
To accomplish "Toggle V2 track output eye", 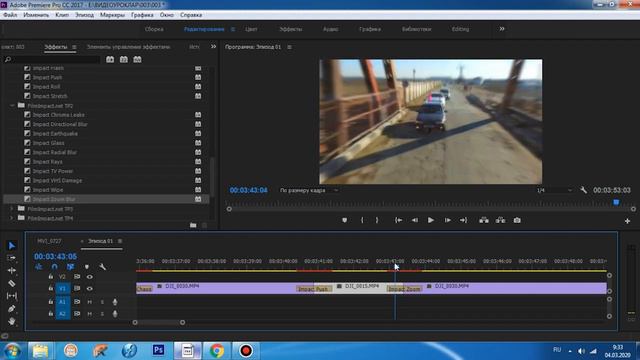I will (90, 277).
